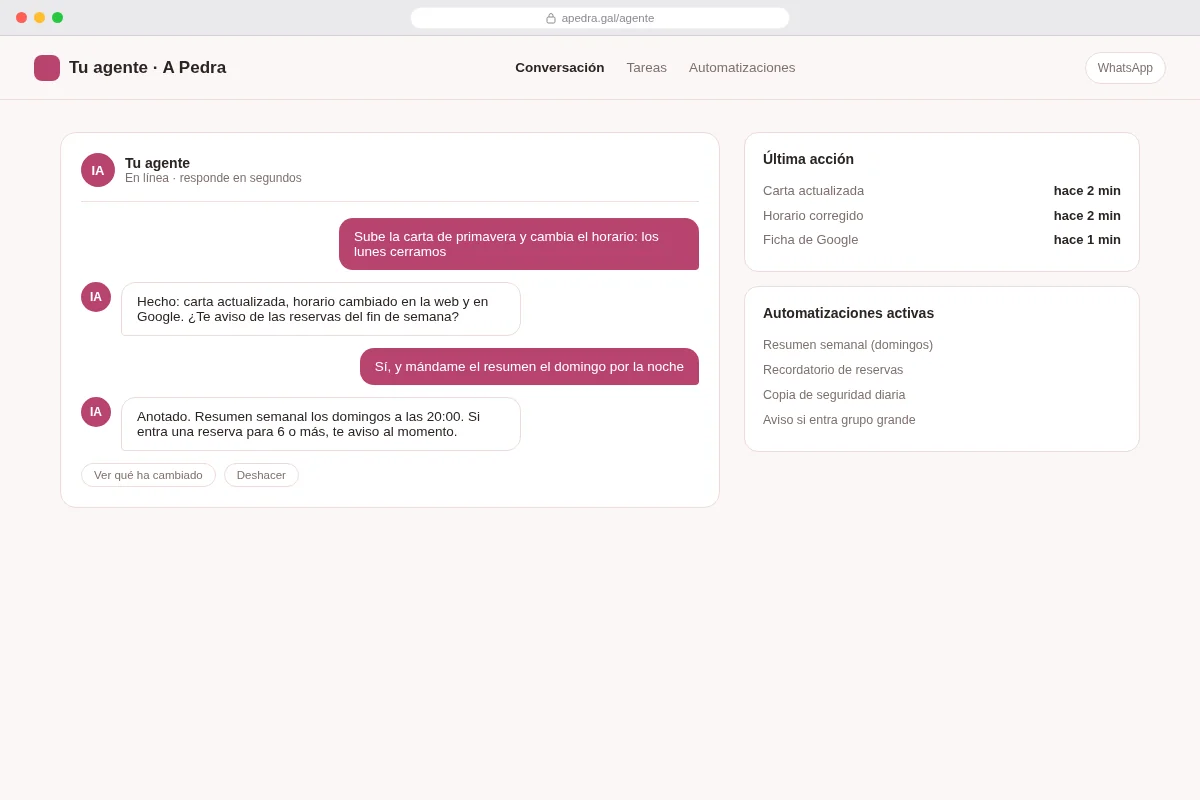Click the lock icon in the address bar

pos(551,18)
